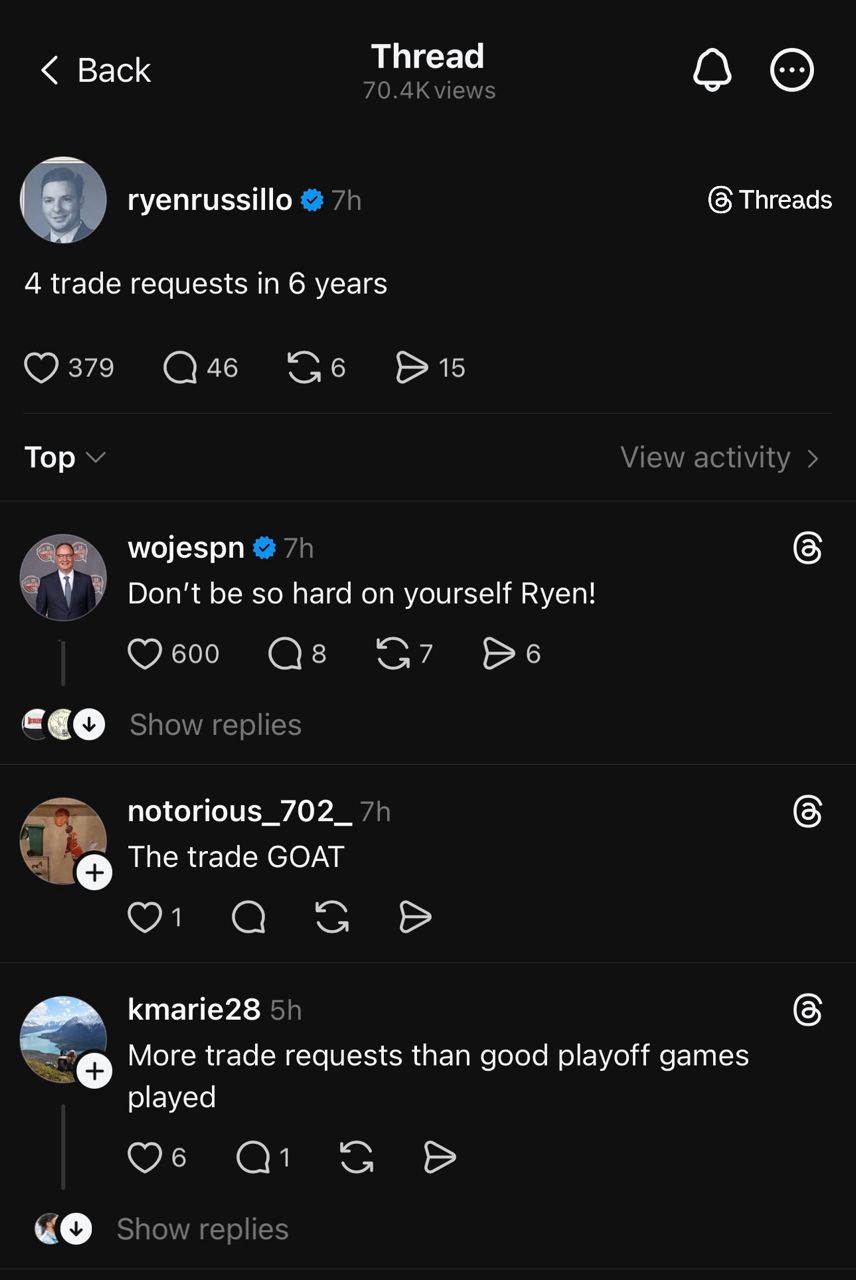Viewport: 856px width, 1280px height.
Task: Share ryenrussillo's post via send icon
Action: tap(412, 368)
